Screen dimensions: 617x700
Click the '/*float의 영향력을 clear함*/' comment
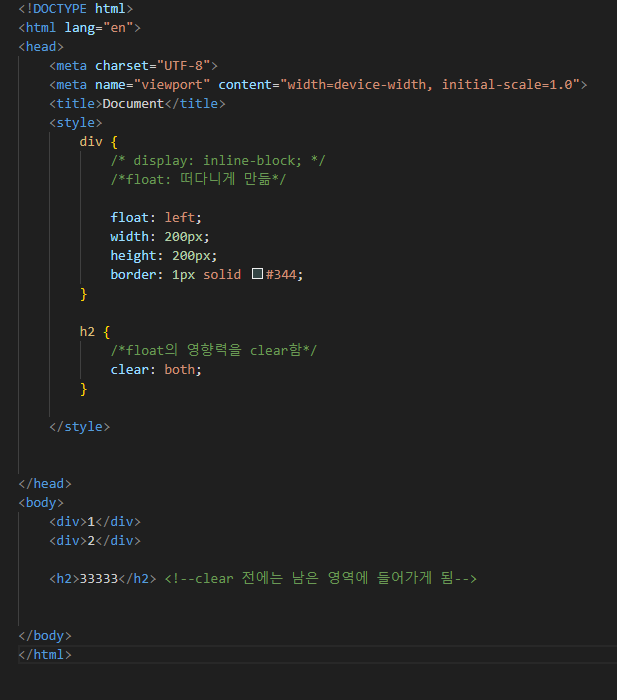[213, 350]
